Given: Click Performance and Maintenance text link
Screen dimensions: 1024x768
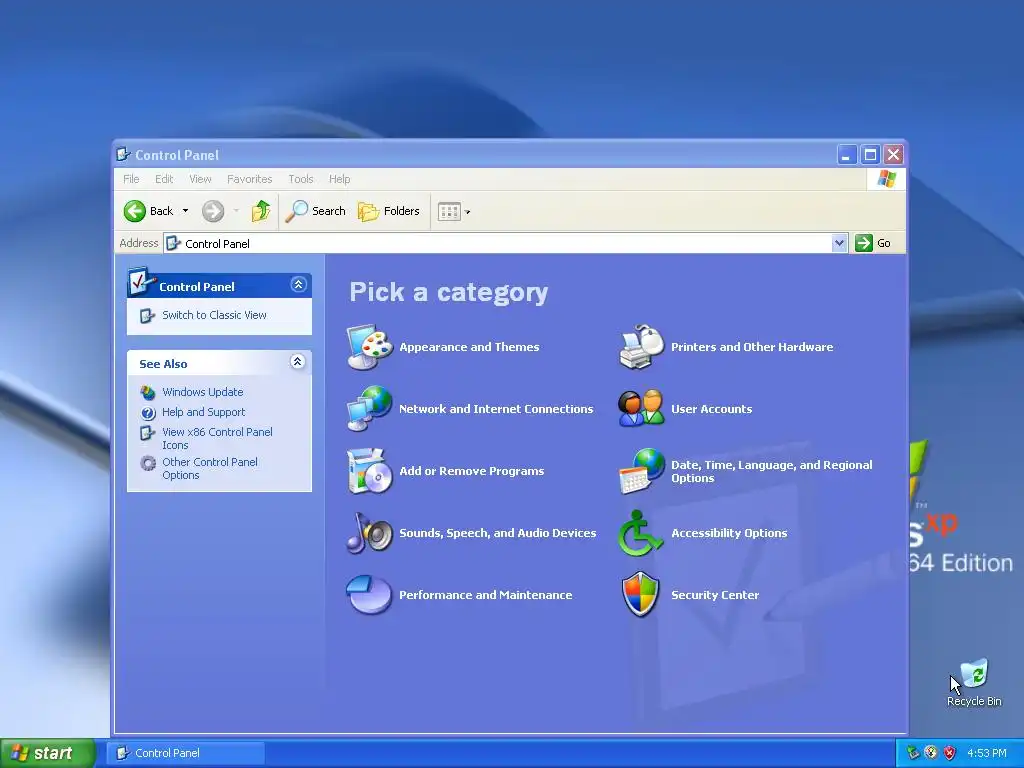Looking at the screenshot, I should click(x=486, y=596).
